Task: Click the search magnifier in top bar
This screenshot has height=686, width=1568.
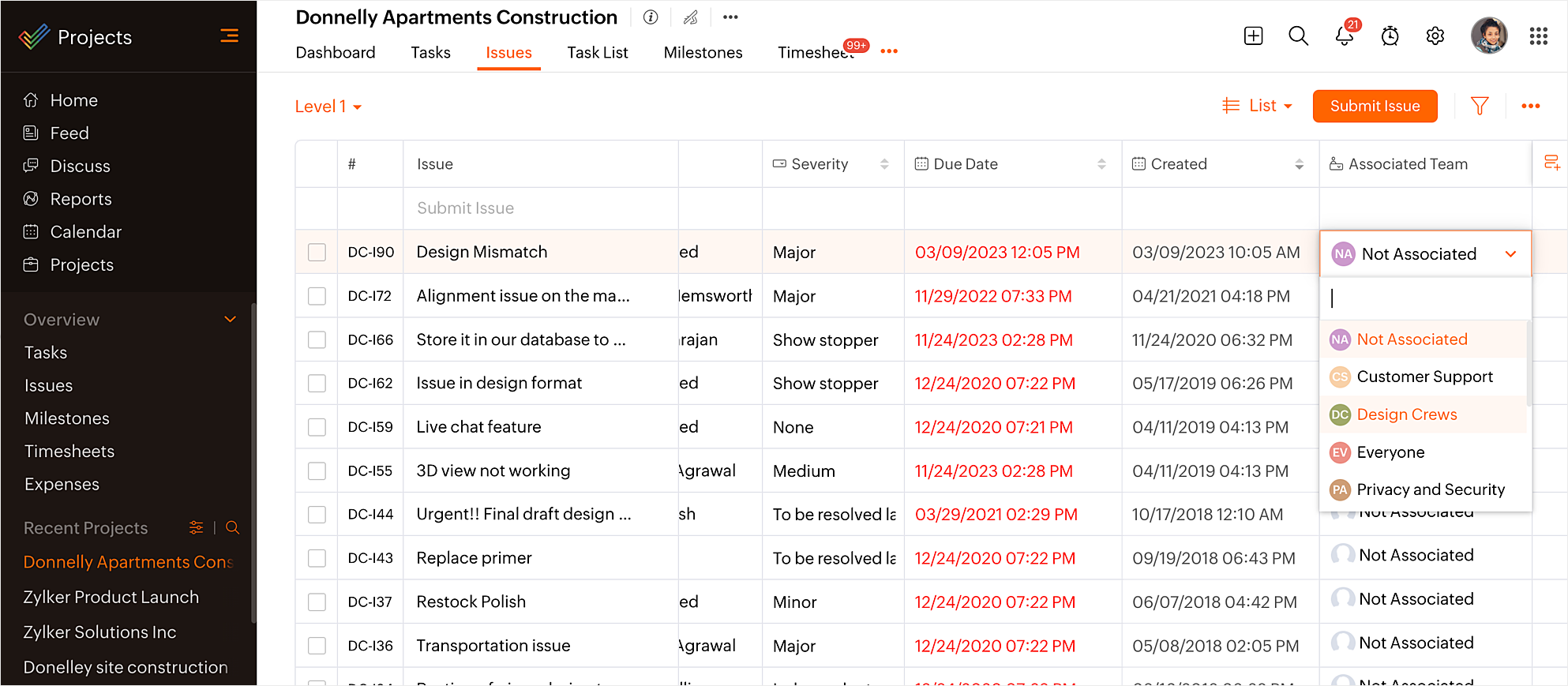Action: (x=1298, y=36)
